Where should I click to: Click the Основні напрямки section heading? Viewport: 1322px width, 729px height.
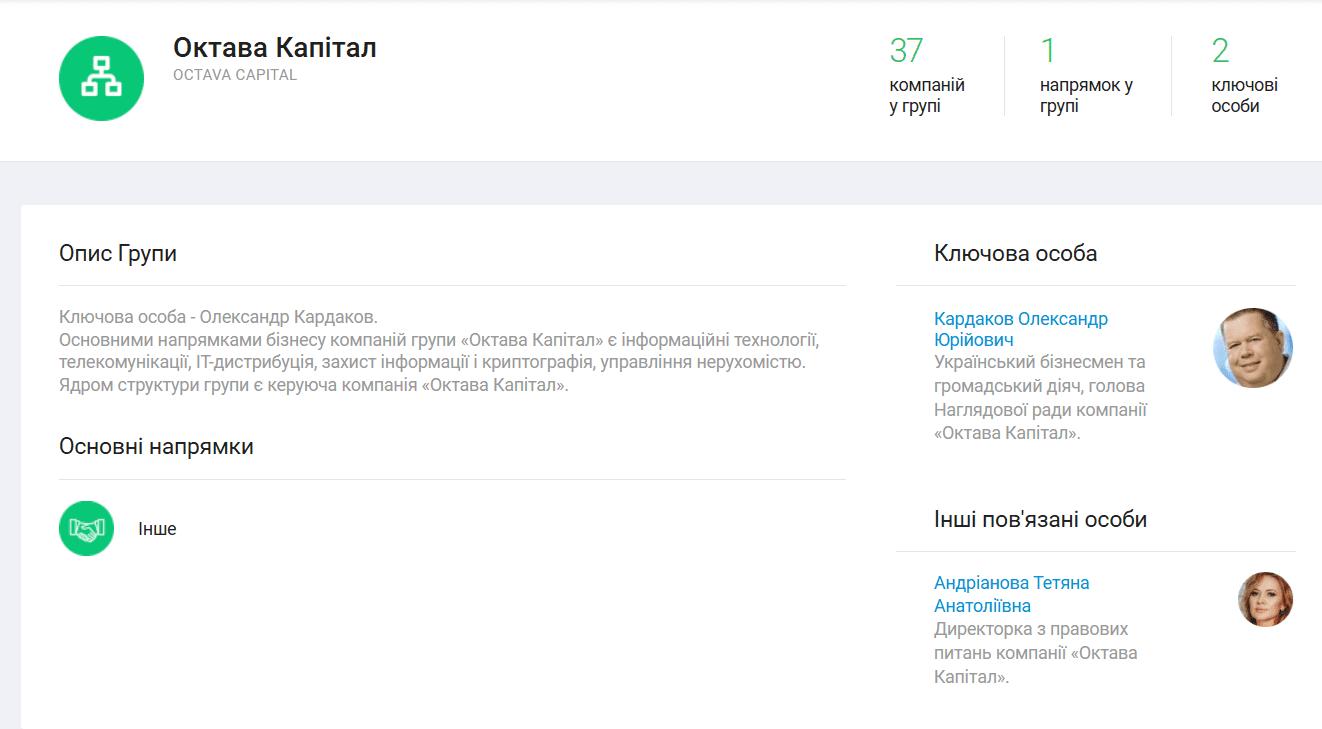pyautogui.click(x=156, y=446)
